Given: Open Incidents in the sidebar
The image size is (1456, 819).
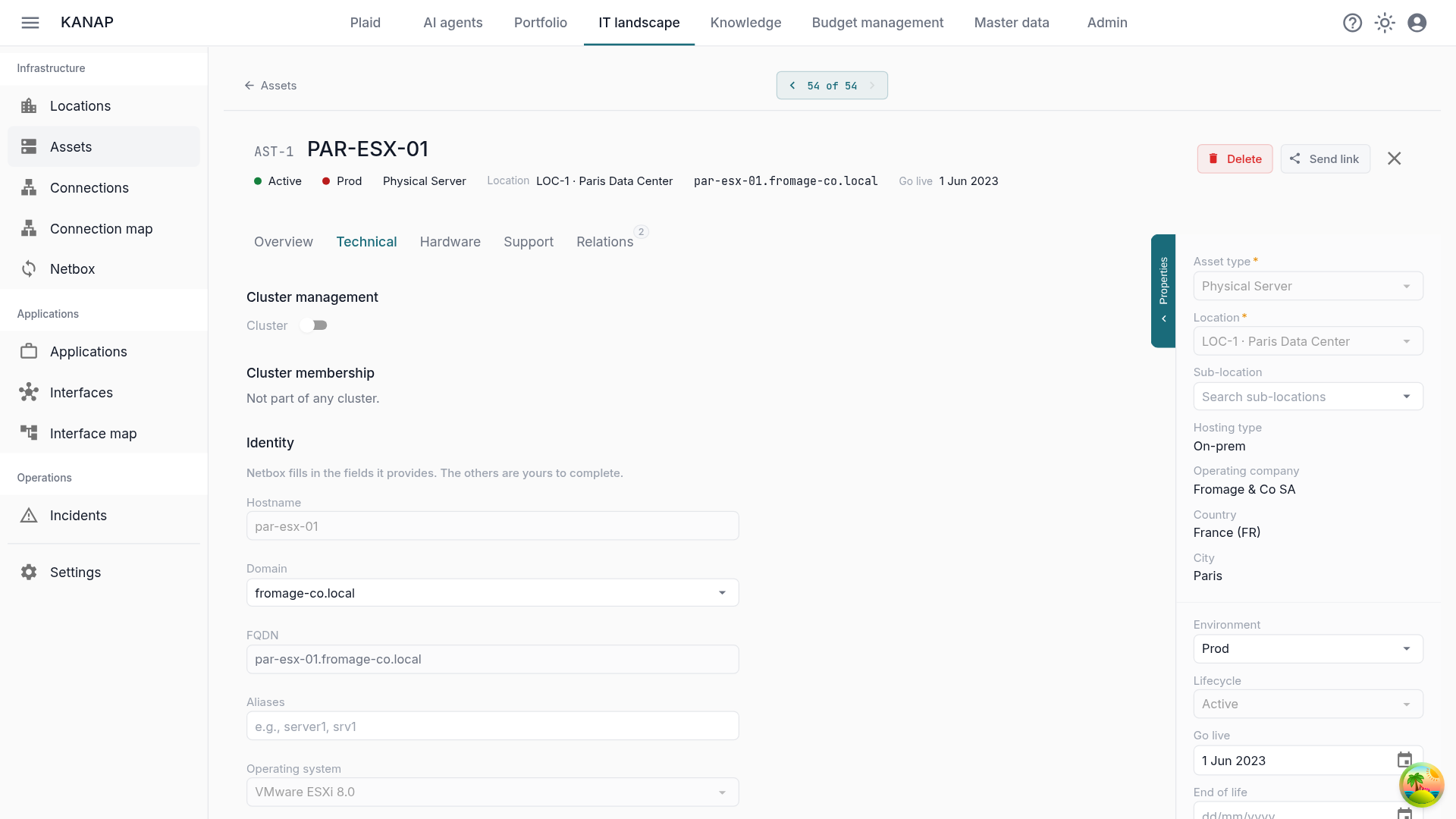Looking at the screenshot, I should (x=104, y=516).
